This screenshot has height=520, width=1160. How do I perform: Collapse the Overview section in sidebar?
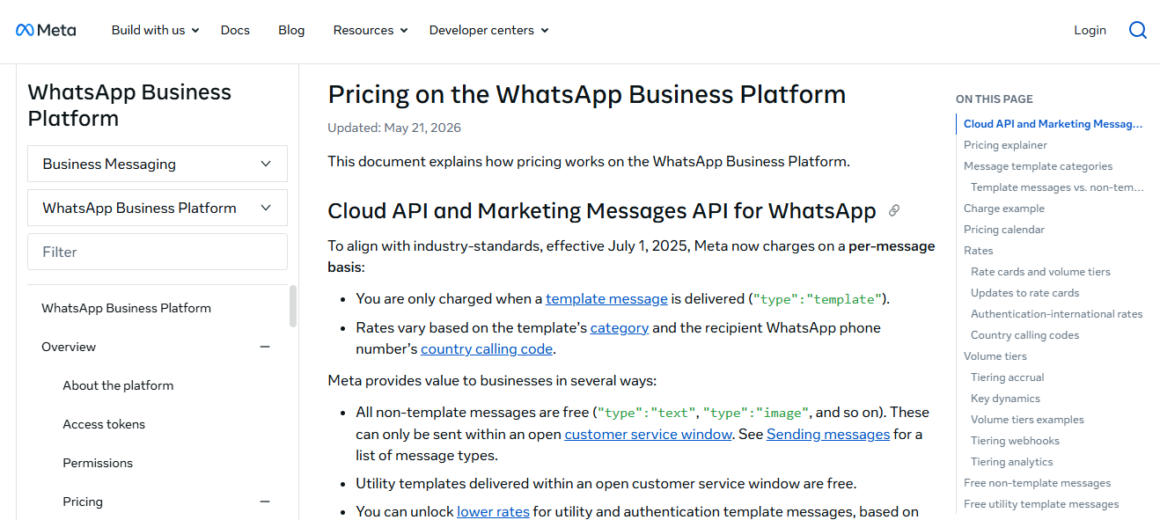tap(265, 347)
